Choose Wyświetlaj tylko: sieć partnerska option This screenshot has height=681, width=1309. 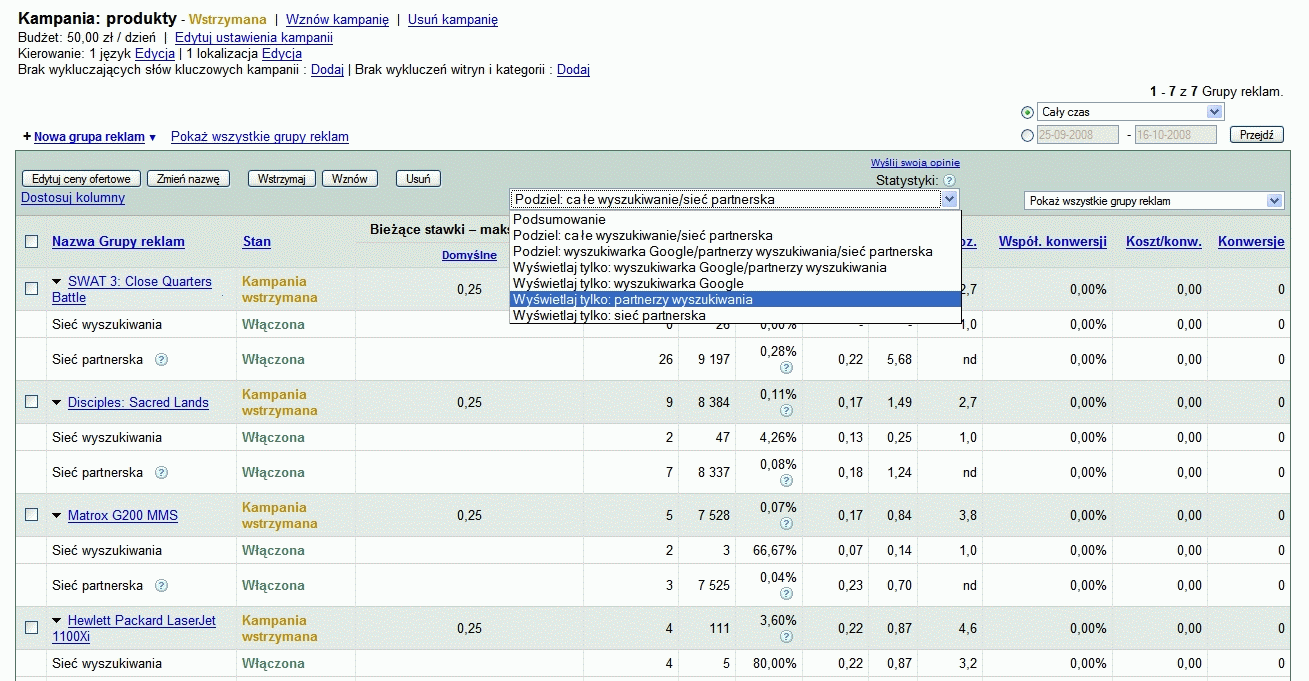tap(735, 315)
